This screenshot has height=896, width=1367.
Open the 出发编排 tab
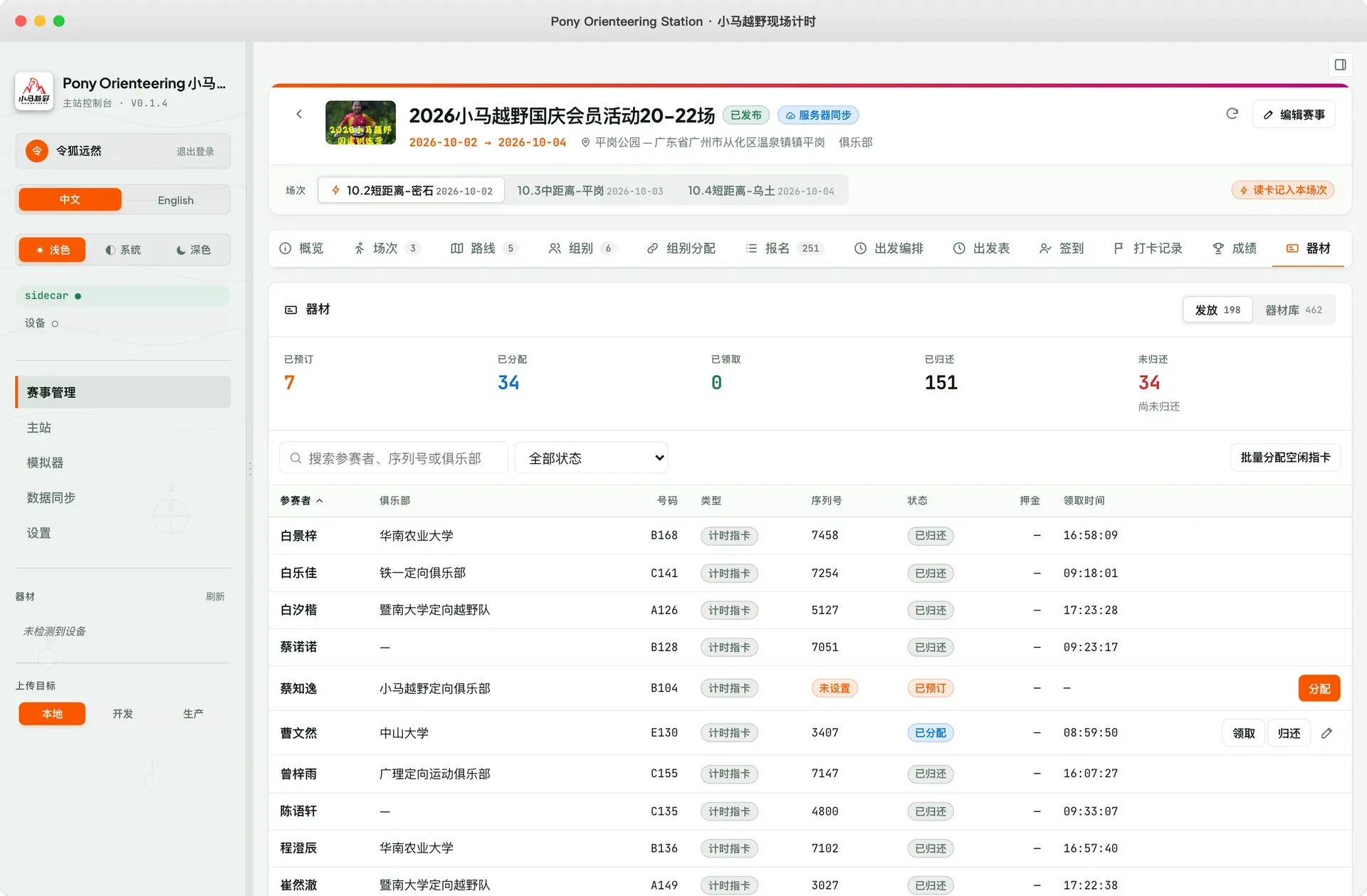pyautogui.click(x=889, y=248)
